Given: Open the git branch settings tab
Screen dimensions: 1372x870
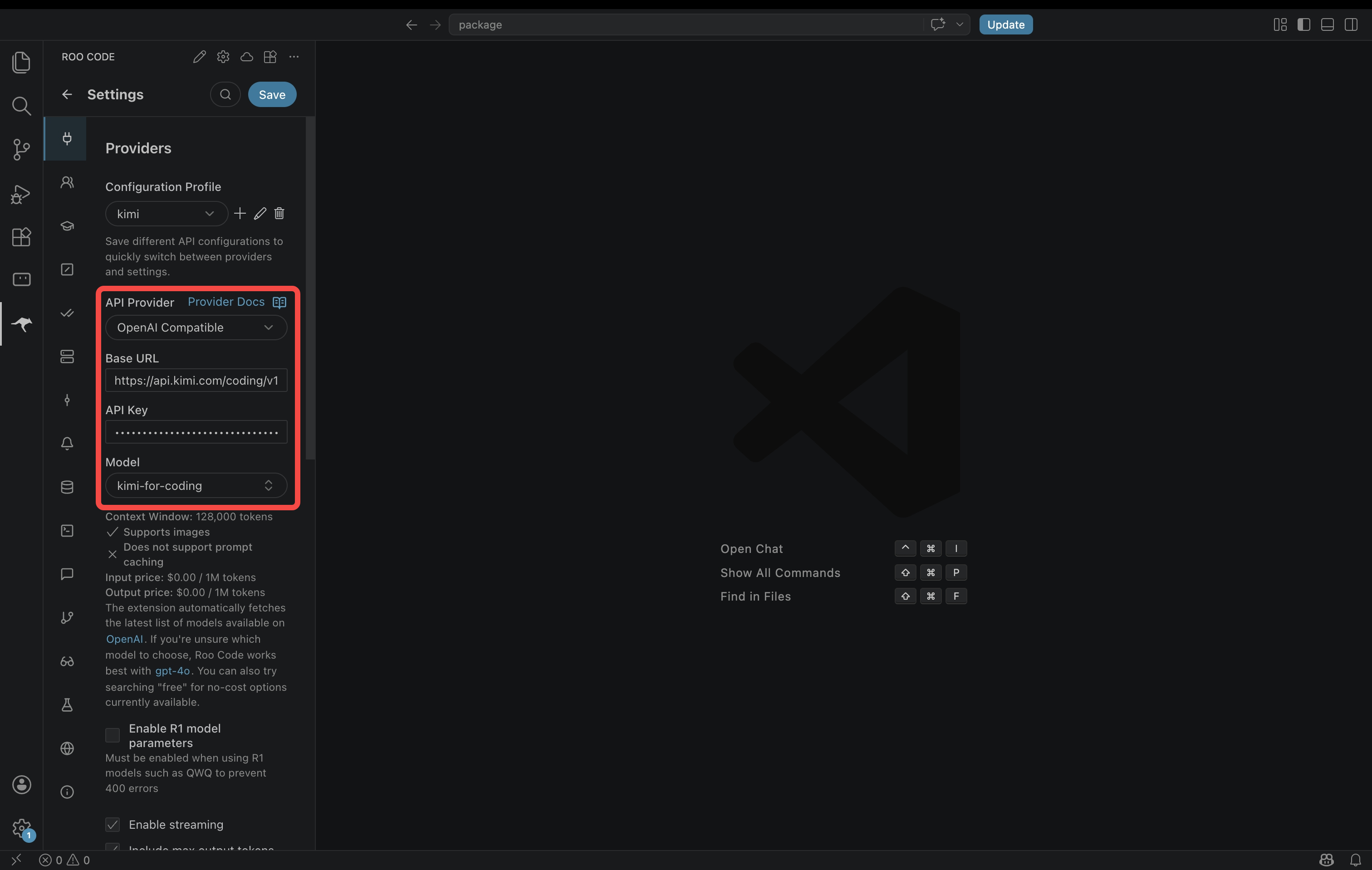Looking at the screenshot, I should [x=67, y=618].
